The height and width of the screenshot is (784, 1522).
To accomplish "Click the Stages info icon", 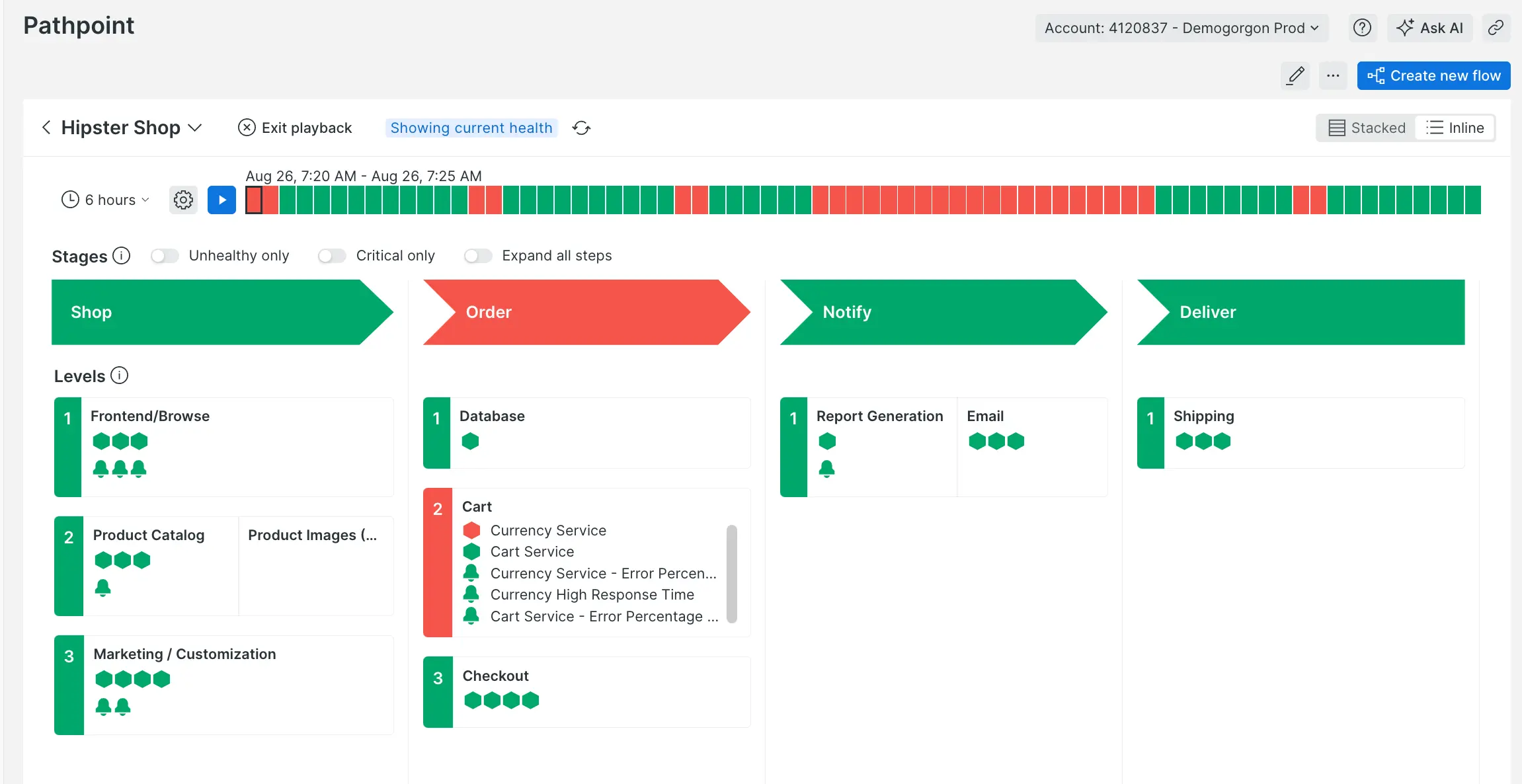I will tap(121, 256).
